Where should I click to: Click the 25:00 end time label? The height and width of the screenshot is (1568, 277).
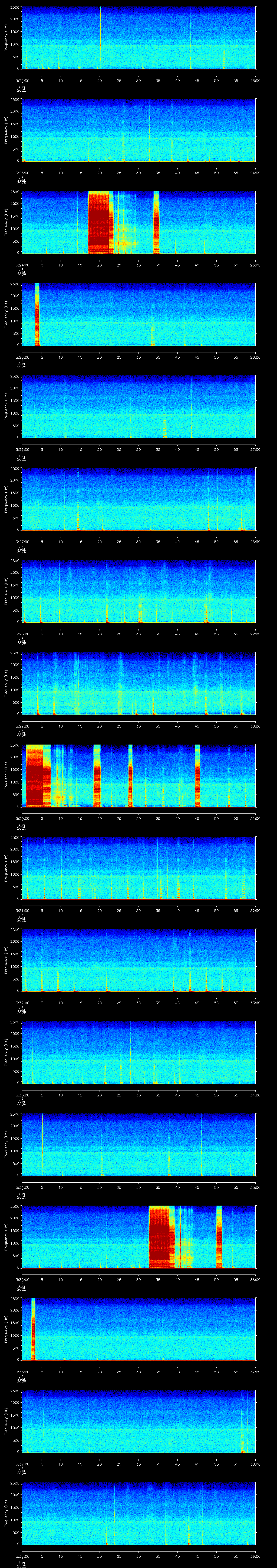(x=255, y=265)
